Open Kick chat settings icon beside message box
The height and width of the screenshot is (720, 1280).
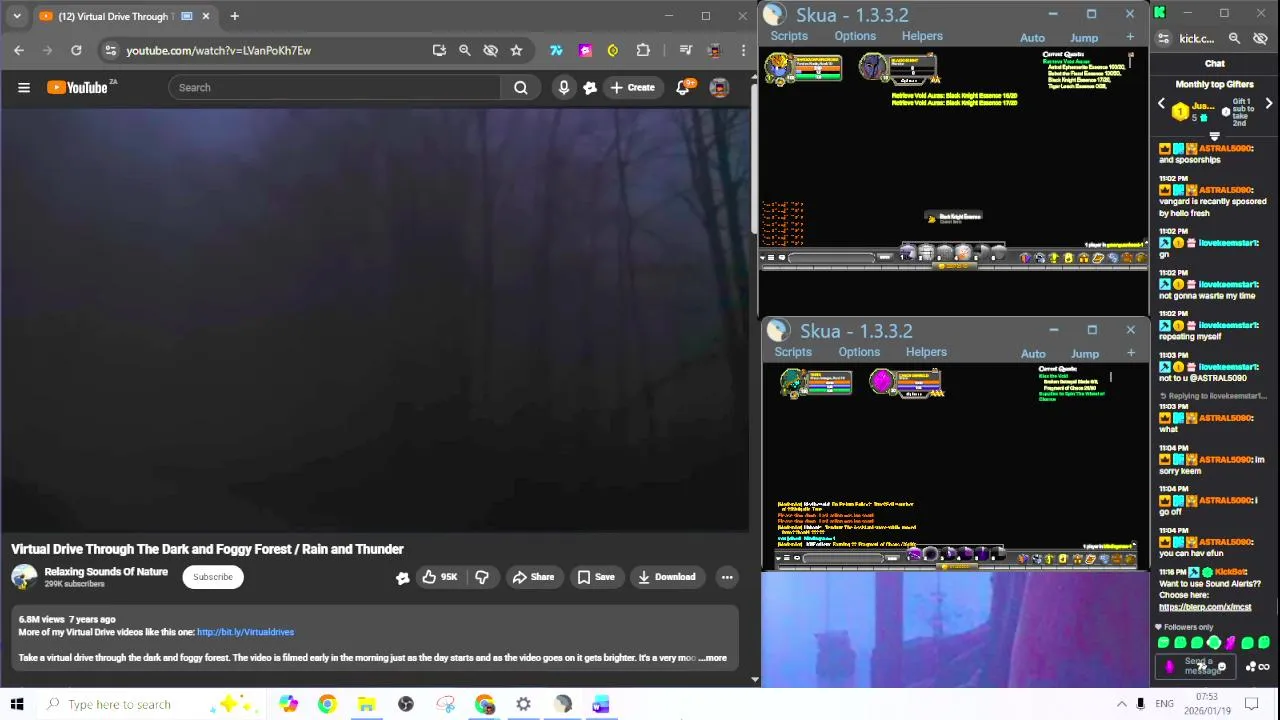(x=1251, y=667)
